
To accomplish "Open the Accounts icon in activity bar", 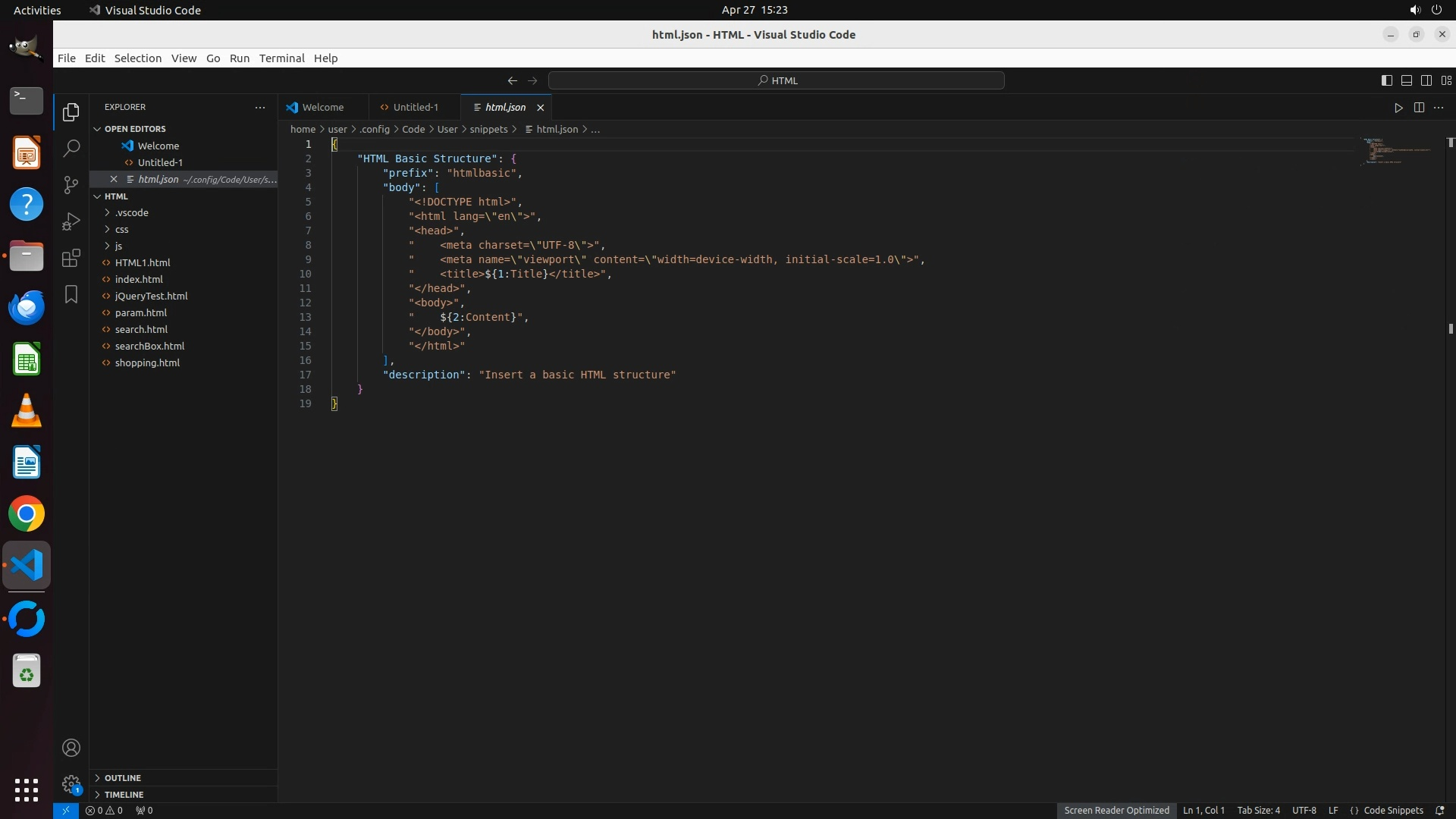I will point(71,748).
